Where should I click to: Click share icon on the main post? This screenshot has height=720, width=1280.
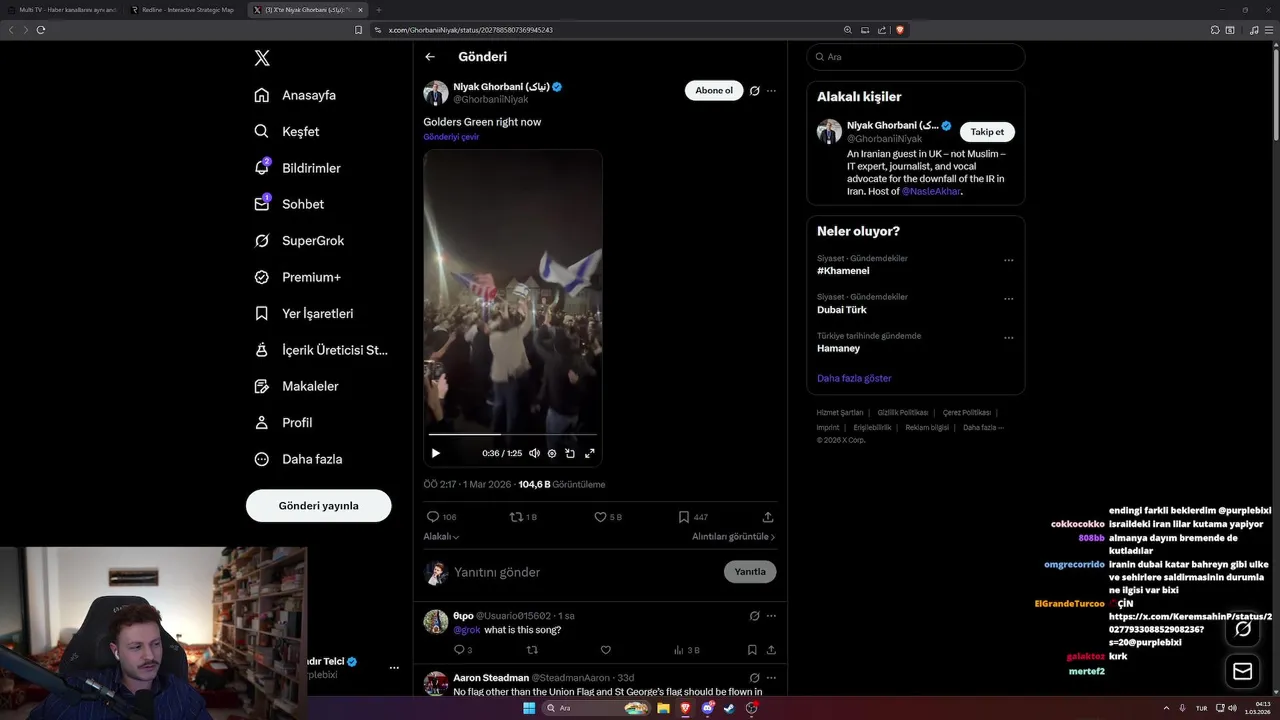point(768,517)
